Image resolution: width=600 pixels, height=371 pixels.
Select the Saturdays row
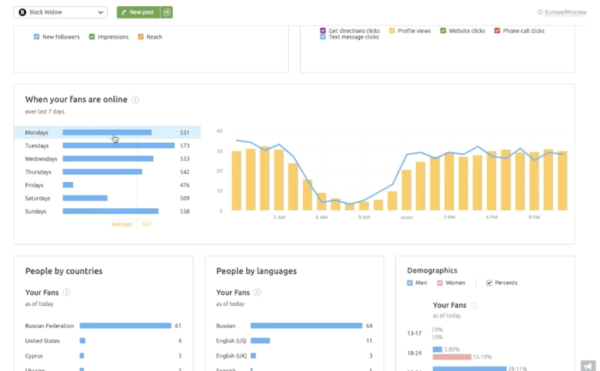[x=107, y=198]
